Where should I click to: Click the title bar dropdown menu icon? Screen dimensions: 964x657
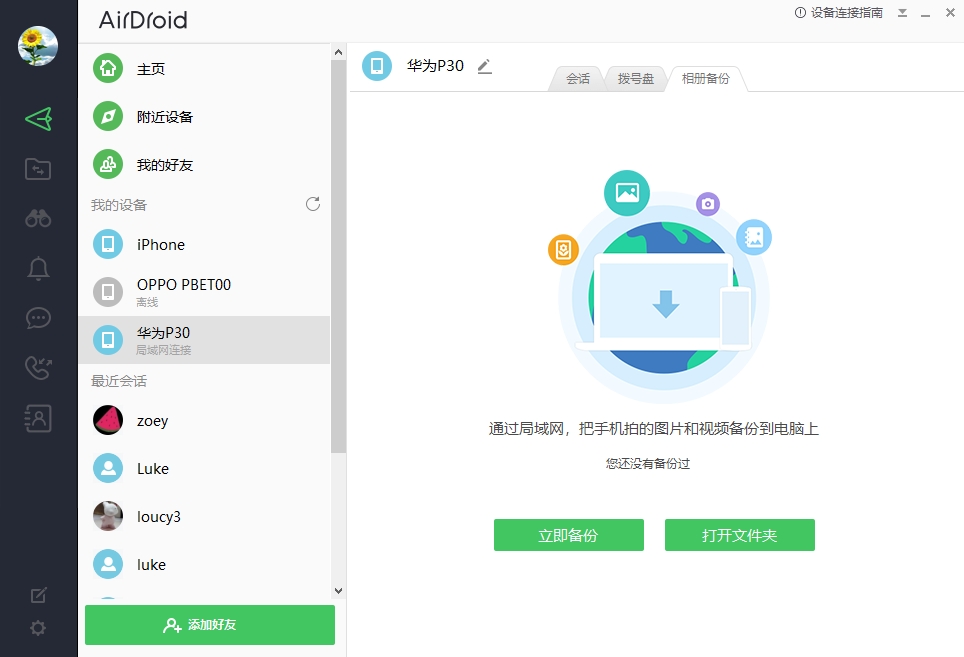[902, 13]
